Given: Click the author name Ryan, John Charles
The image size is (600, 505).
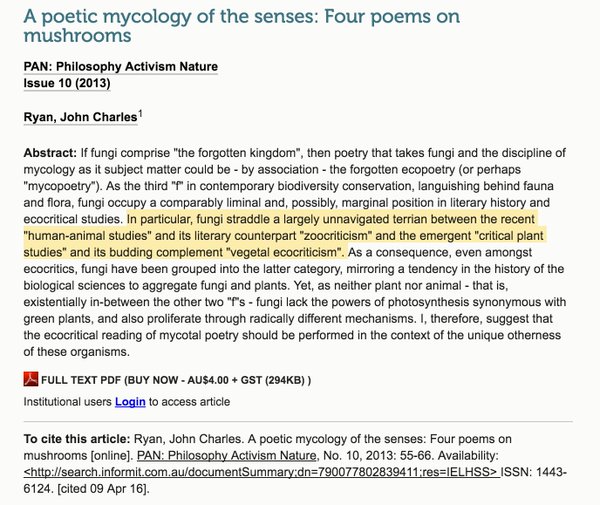Looking at the screenshot, I should 80,117.
